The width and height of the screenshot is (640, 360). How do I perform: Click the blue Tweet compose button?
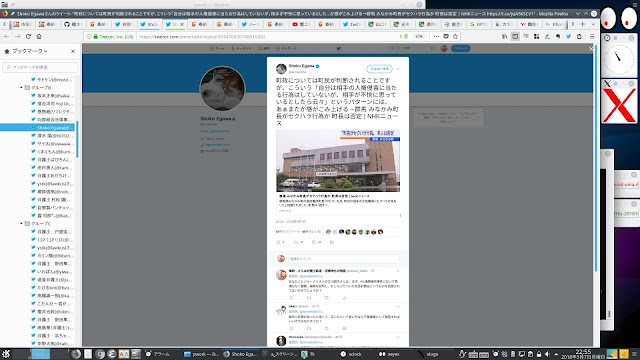(x=461, y=49)
